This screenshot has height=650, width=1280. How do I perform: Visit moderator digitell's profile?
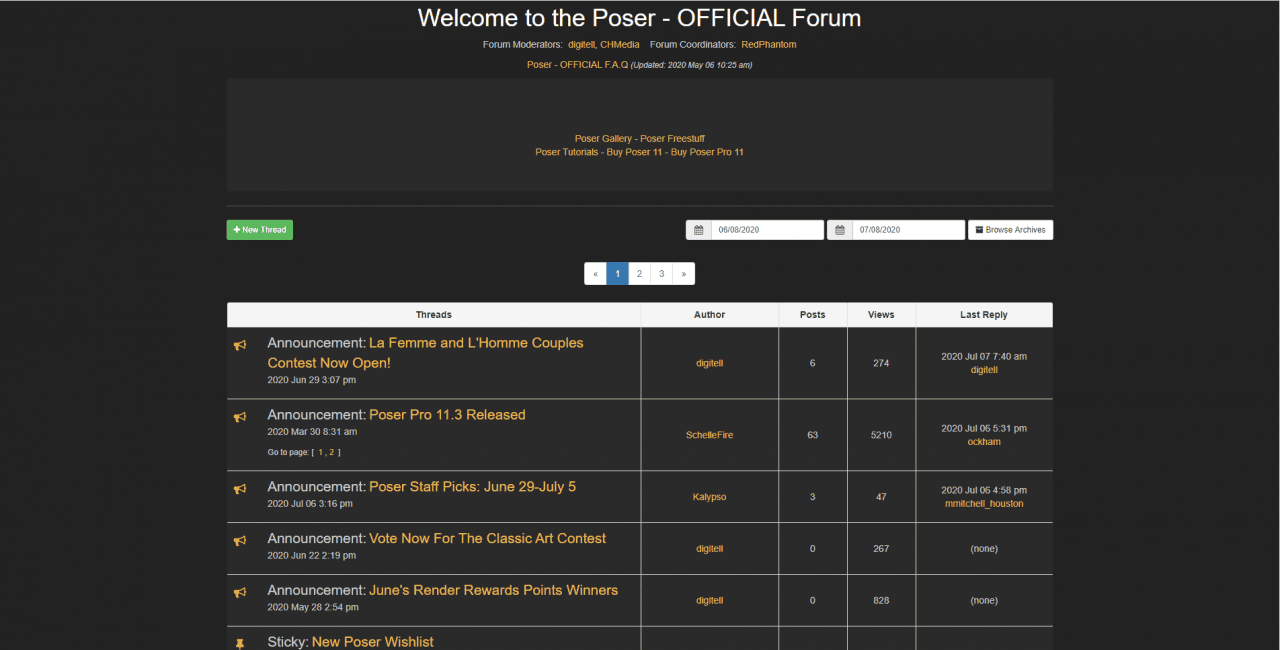pyautogui.click(x=582, y=44)
